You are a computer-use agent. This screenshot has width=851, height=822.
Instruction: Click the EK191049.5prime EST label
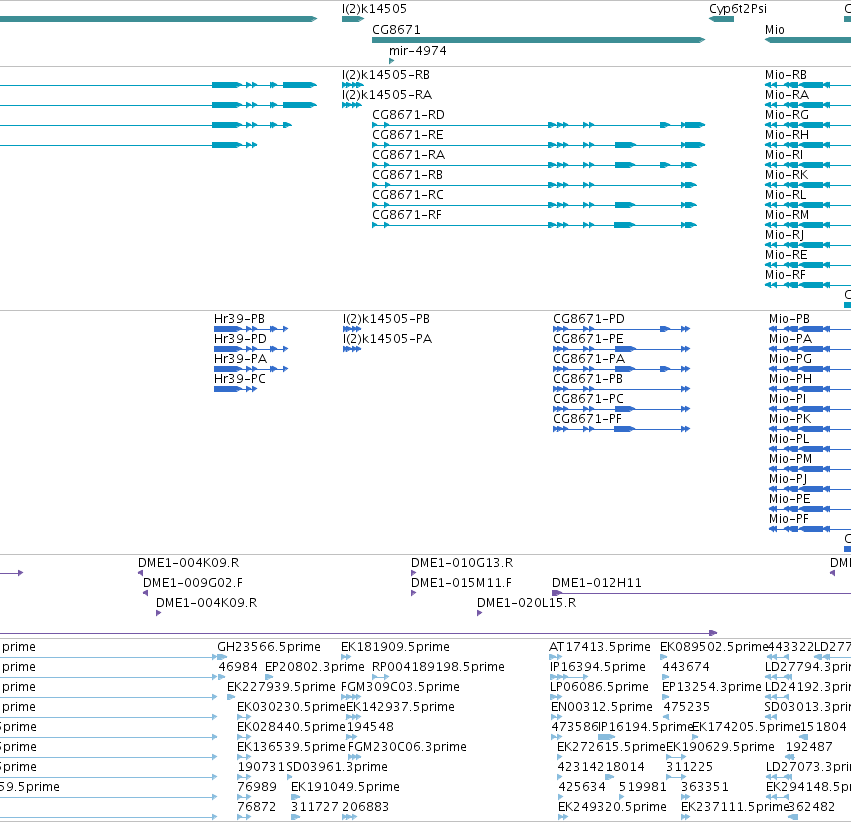(x=345, y=787)
